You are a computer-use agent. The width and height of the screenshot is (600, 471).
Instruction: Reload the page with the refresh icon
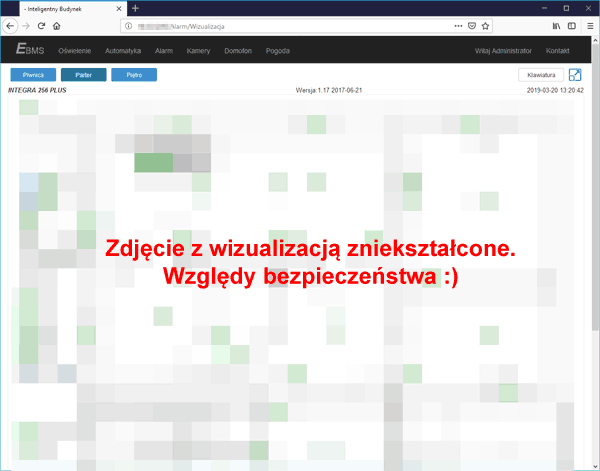click(x=41, y=25)
